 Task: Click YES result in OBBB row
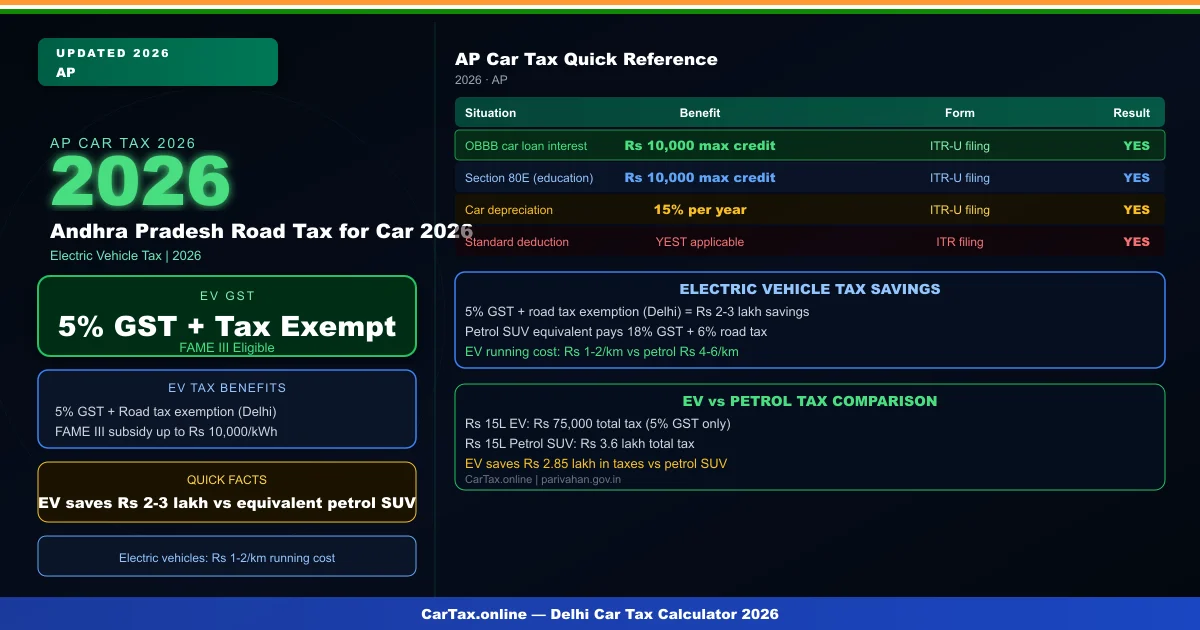click(1137, 146)
